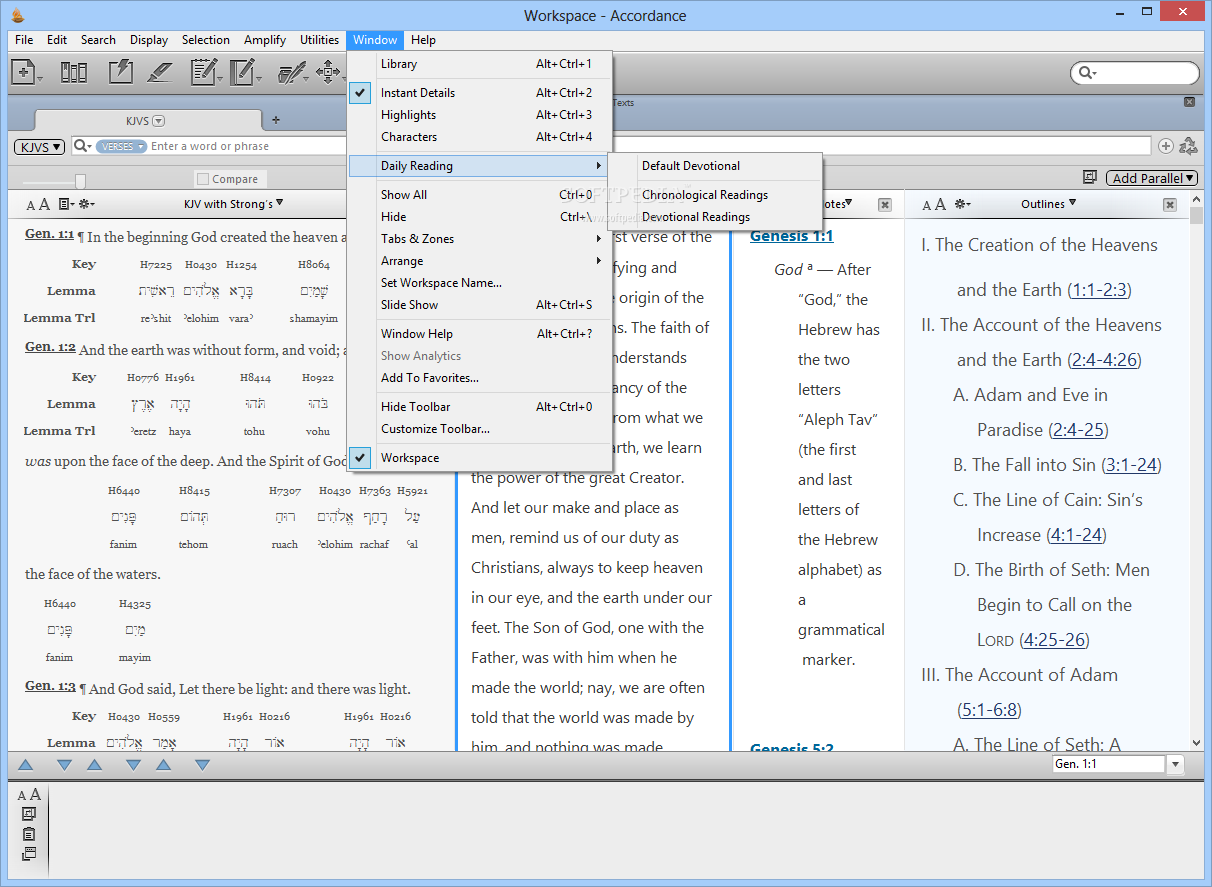Decrease text size in the Outlines pane

[926, 206]
